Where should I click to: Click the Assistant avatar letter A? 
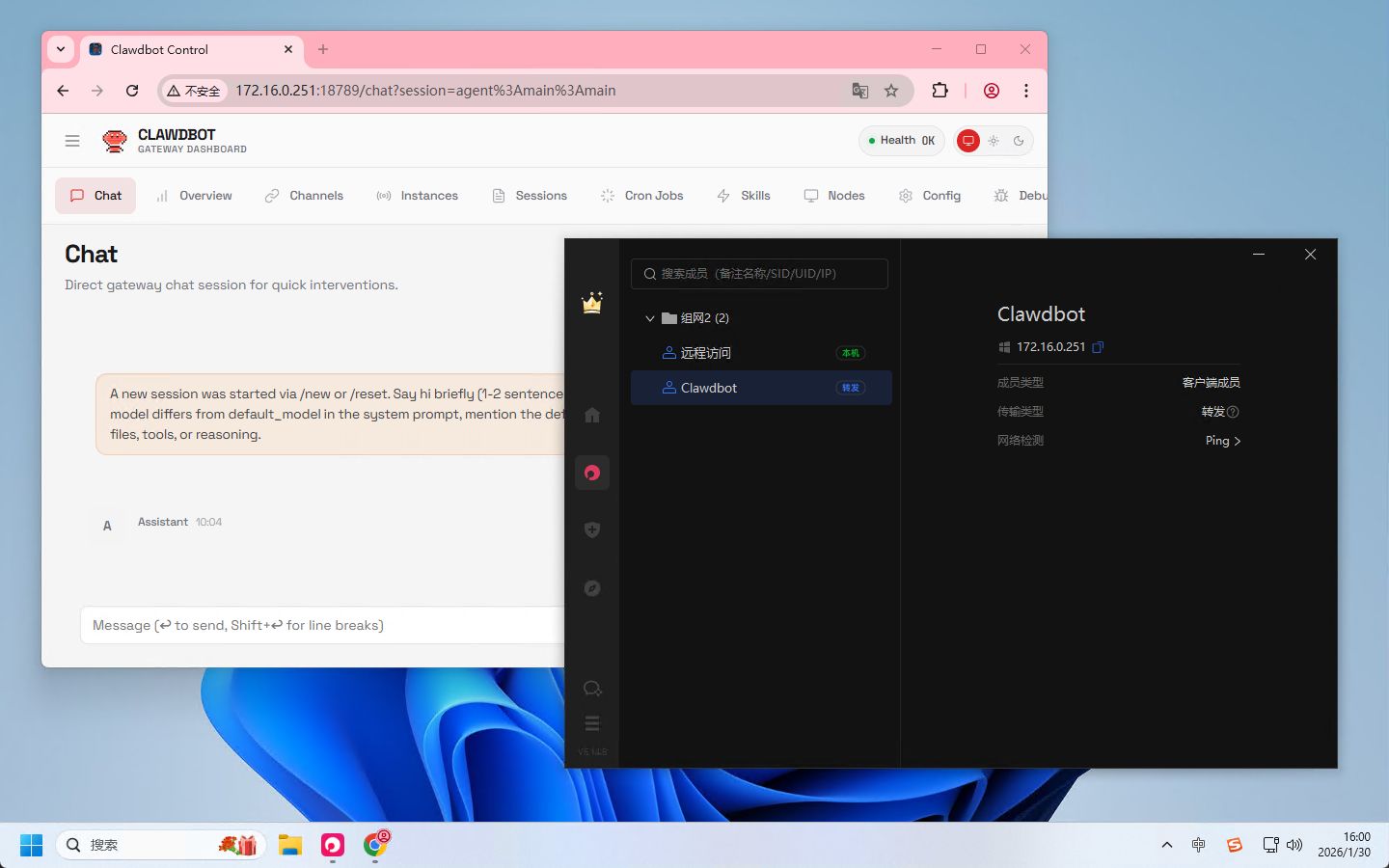(107, 526)
